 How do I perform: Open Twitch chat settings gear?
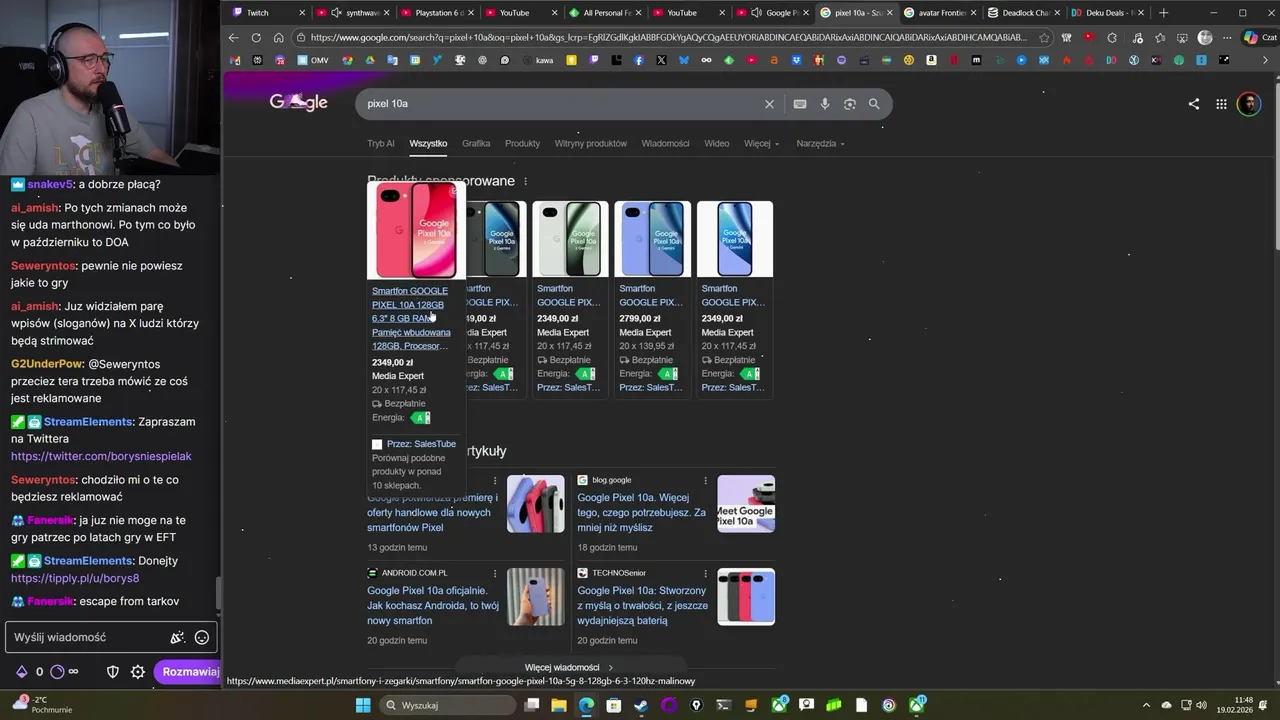(138, 672)
